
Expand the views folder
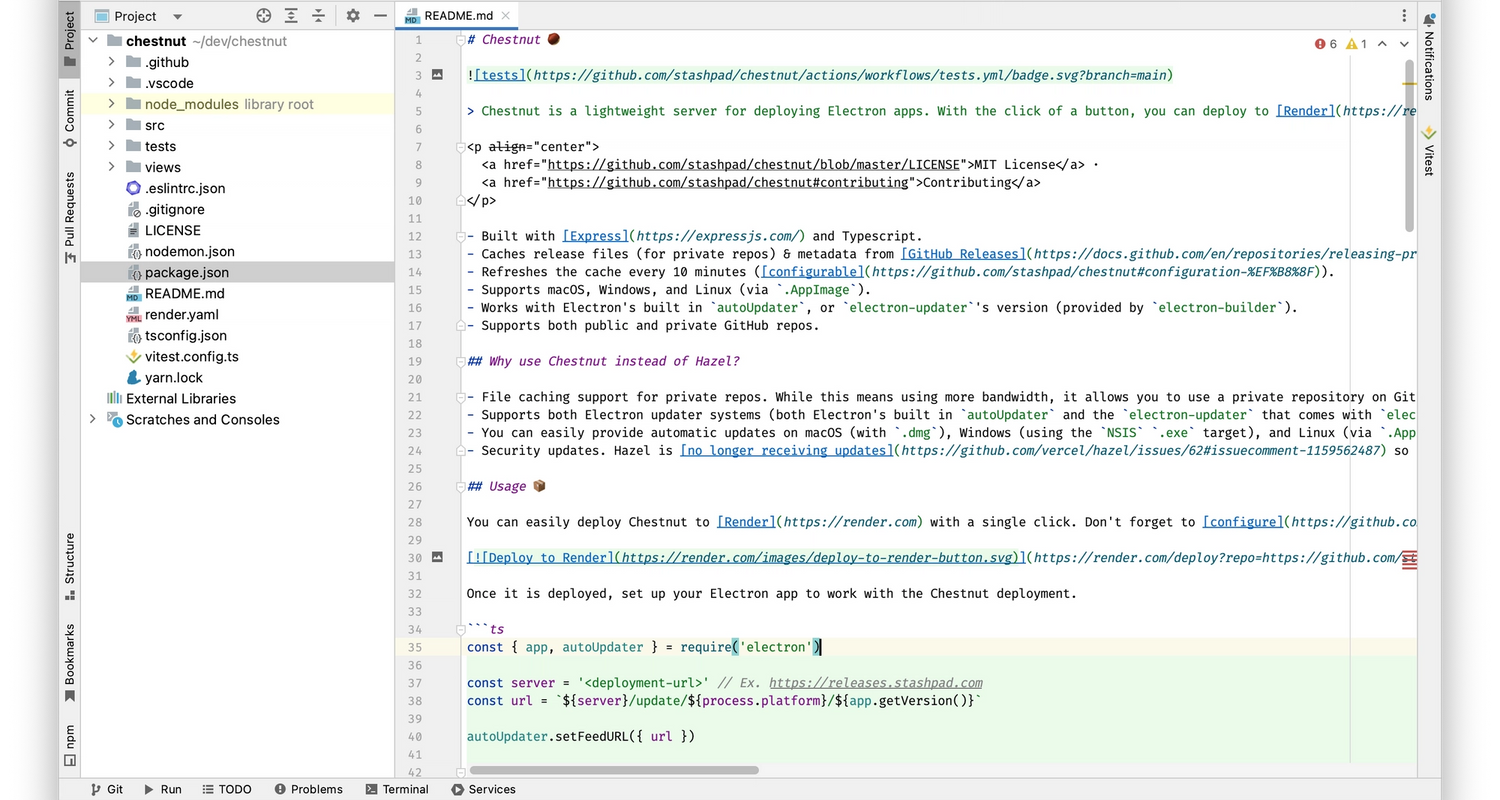[x=111, y=167]
